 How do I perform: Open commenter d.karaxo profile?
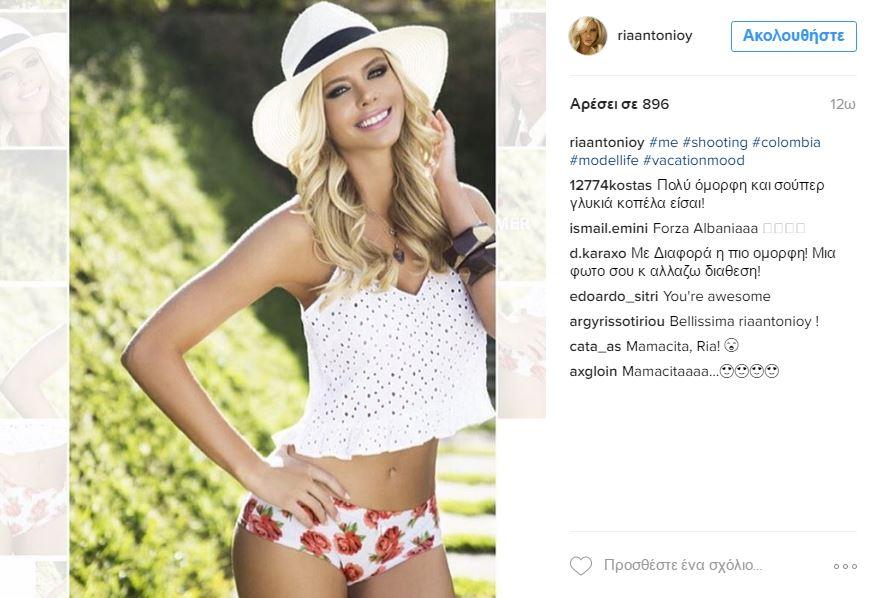[x=598, y=253]
